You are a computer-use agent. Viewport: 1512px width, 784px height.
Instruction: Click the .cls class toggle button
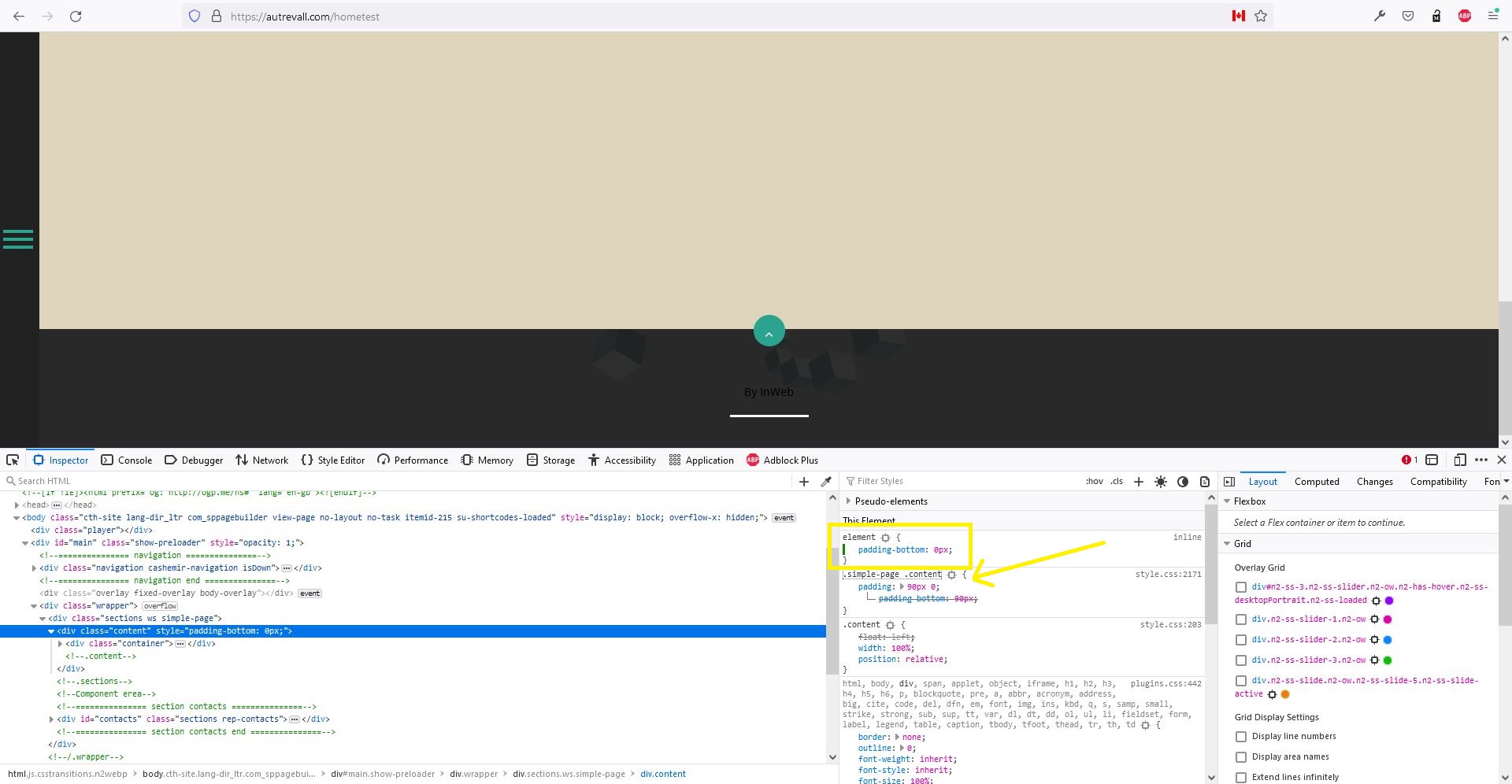coord(1117,482)
